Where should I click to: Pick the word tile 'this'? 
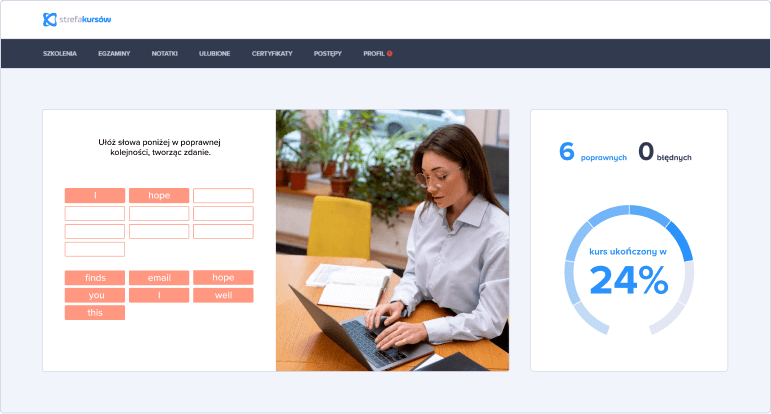point(95,313)
